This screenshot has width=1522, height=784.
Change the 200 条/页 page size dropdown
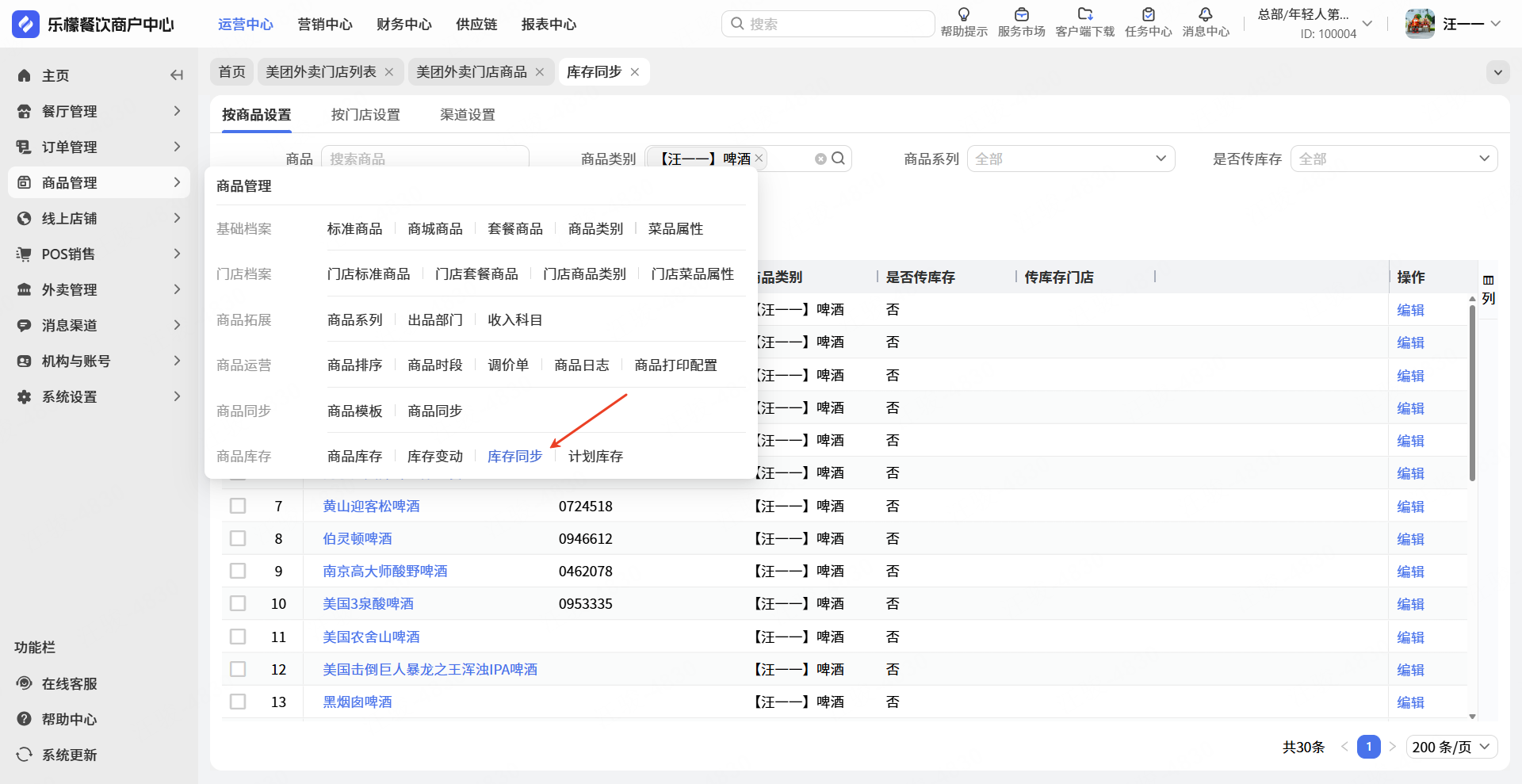point(1451,747)
